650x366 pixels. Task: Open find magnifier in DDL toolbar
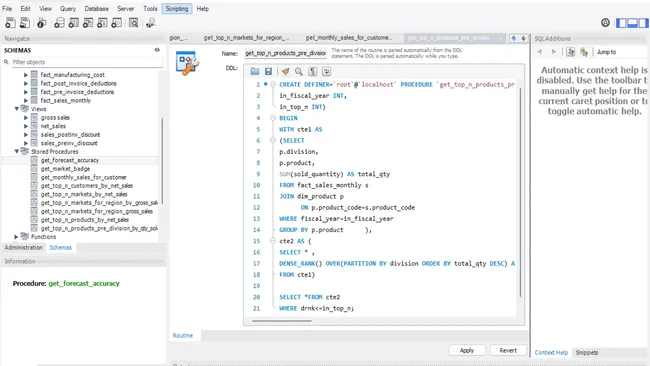[x=299, y=72]
